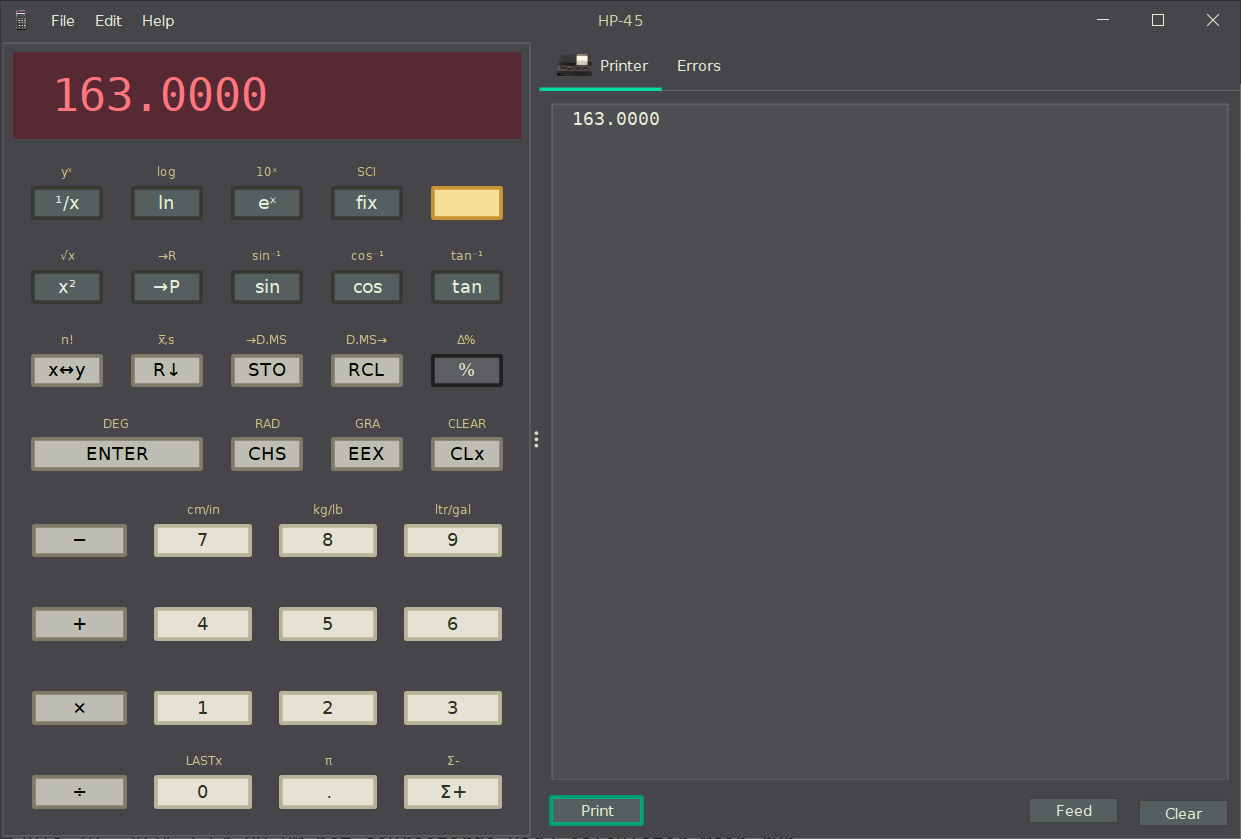Open the Help menu

(158, 20)
